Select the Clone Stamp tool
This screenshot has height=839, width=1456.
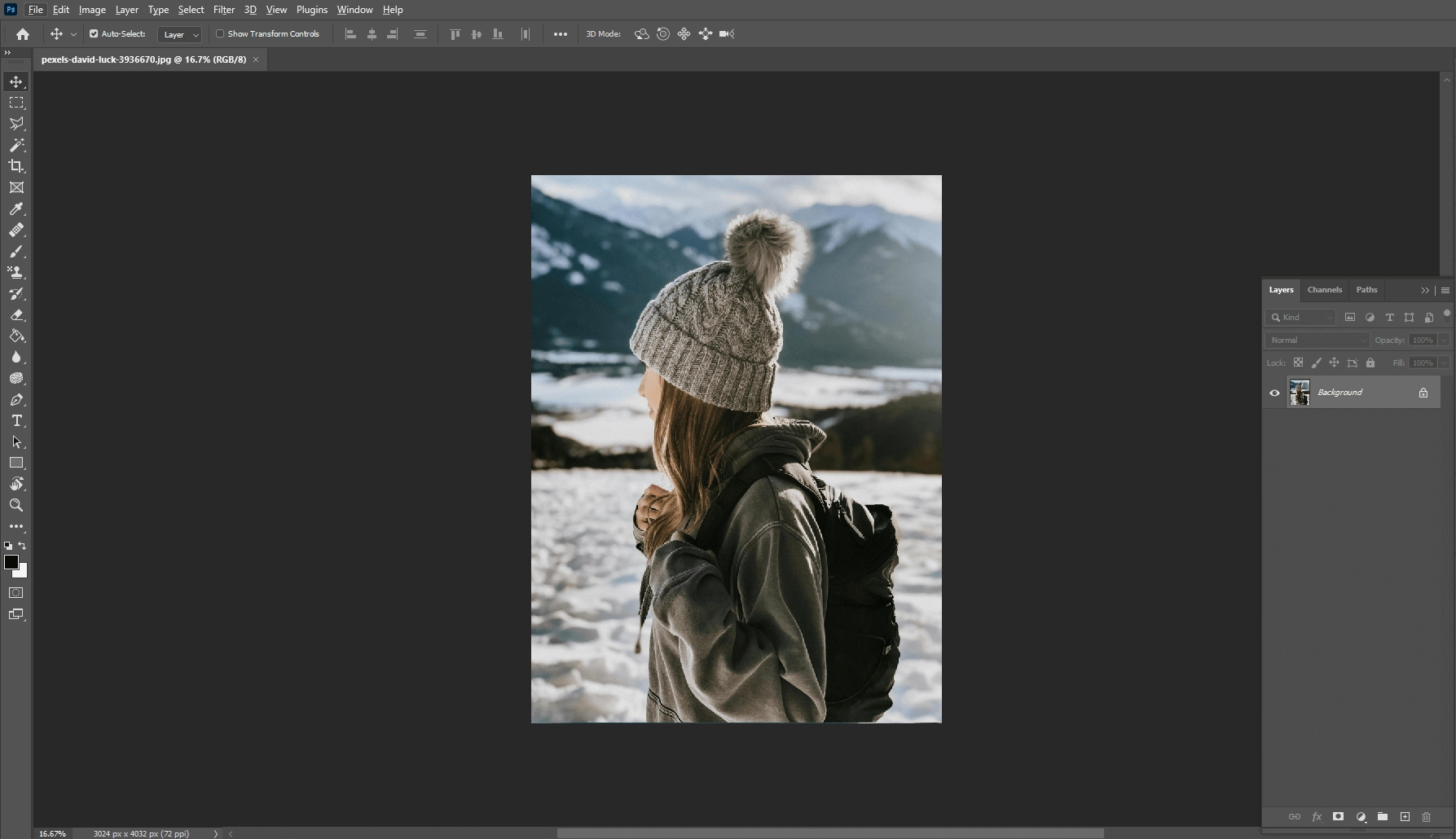(16, 272)
